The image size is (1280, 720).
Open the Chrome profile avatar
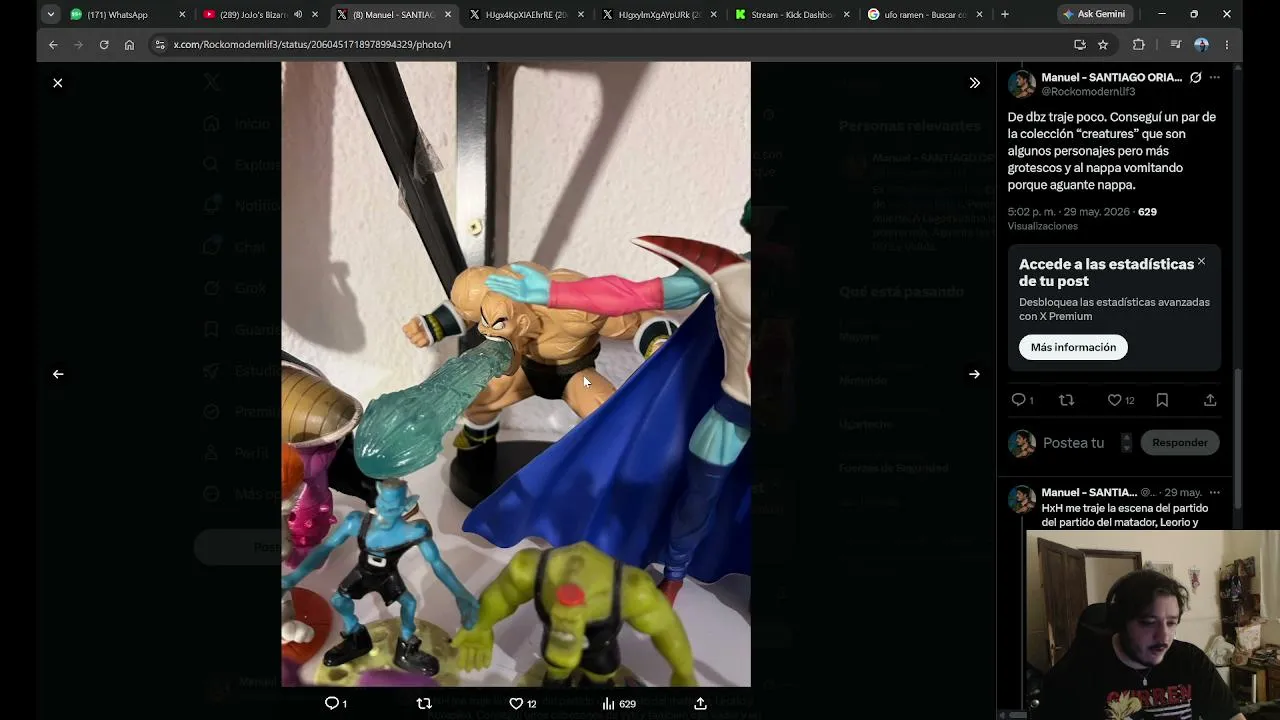pyautogui.click(x=1202, y=45)
